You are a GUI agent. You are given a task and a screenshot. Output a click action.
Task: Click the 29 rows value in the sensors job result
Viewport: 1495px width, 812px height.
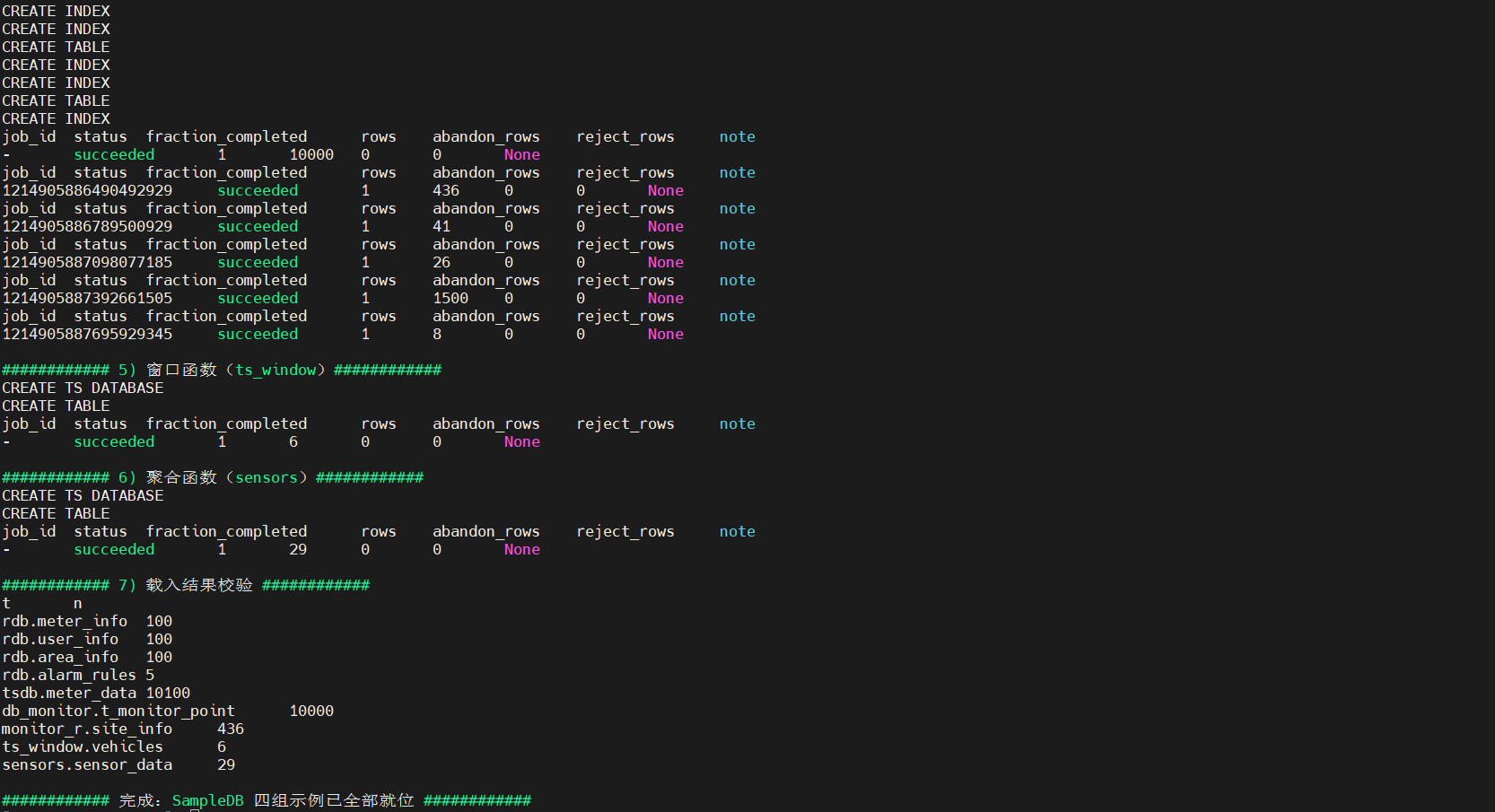pos(298,549)
